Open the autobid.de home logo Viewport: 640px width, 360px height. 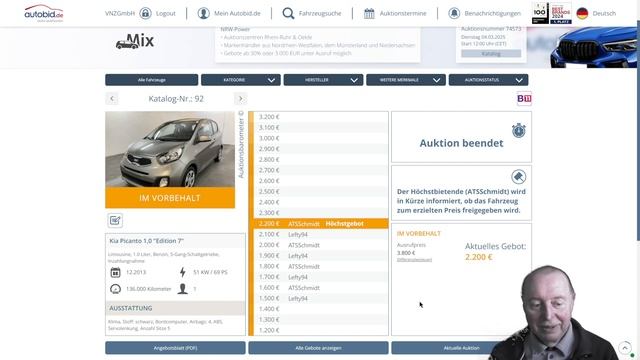[x=44, y=13]
